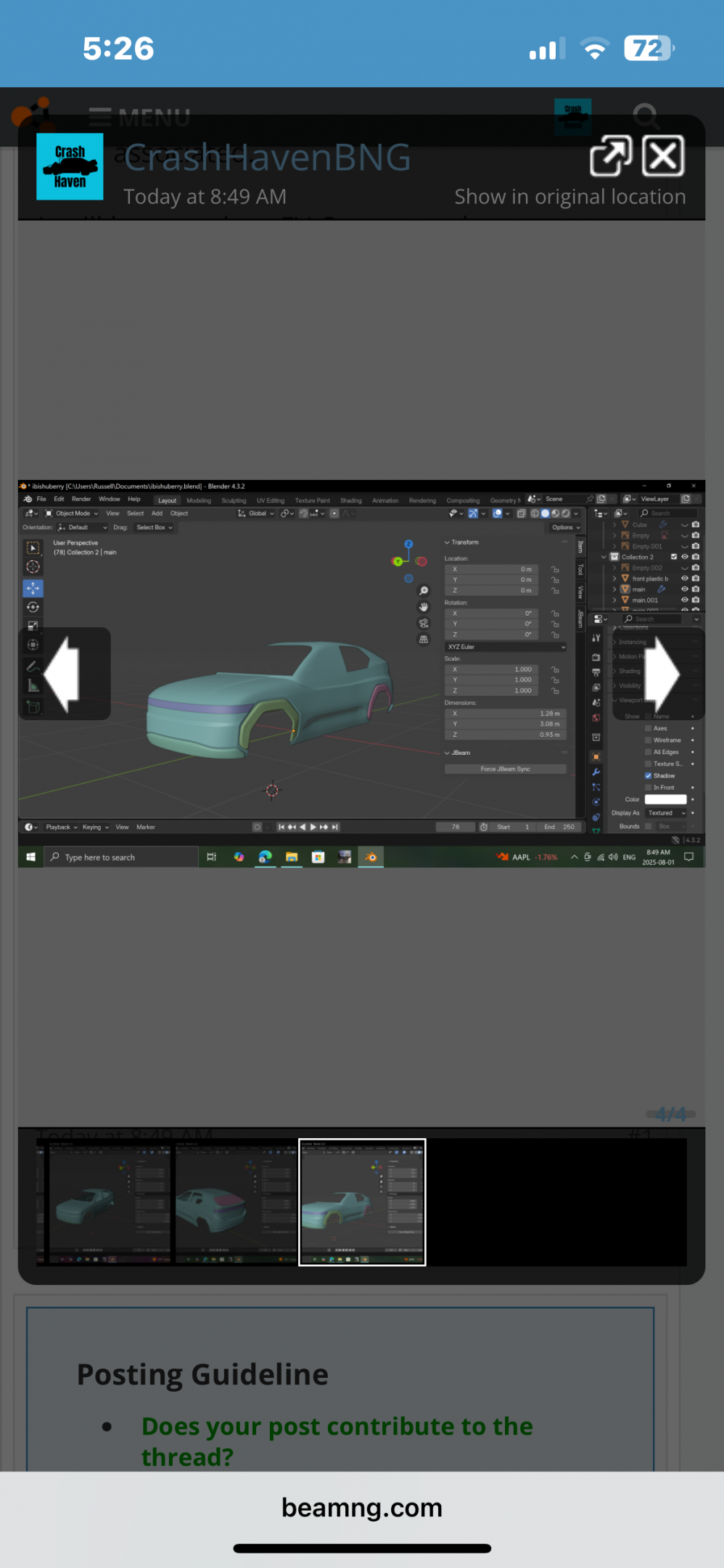Click Type here to search box
Screen dimensions: 724x1568
[x=121, y=857]
